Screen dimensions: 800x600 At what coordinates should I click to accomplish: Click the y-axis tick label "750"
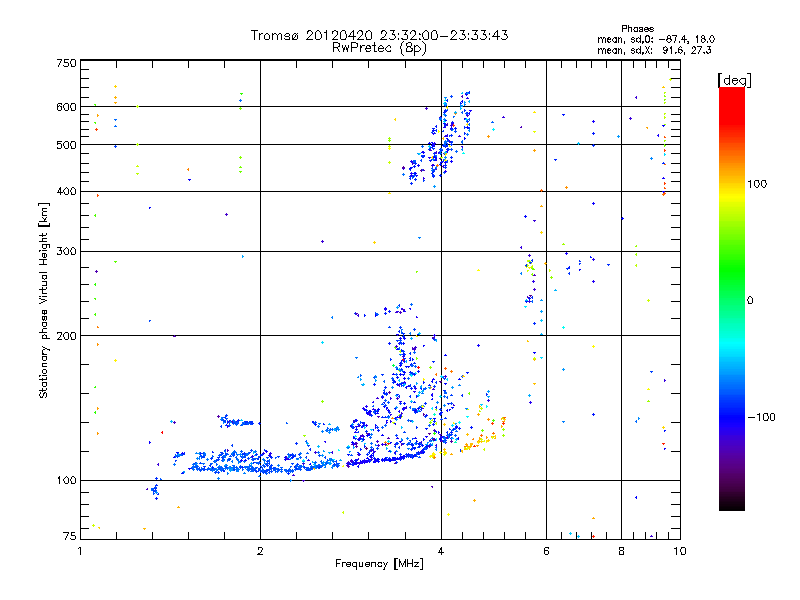click(x=66, y=63)
